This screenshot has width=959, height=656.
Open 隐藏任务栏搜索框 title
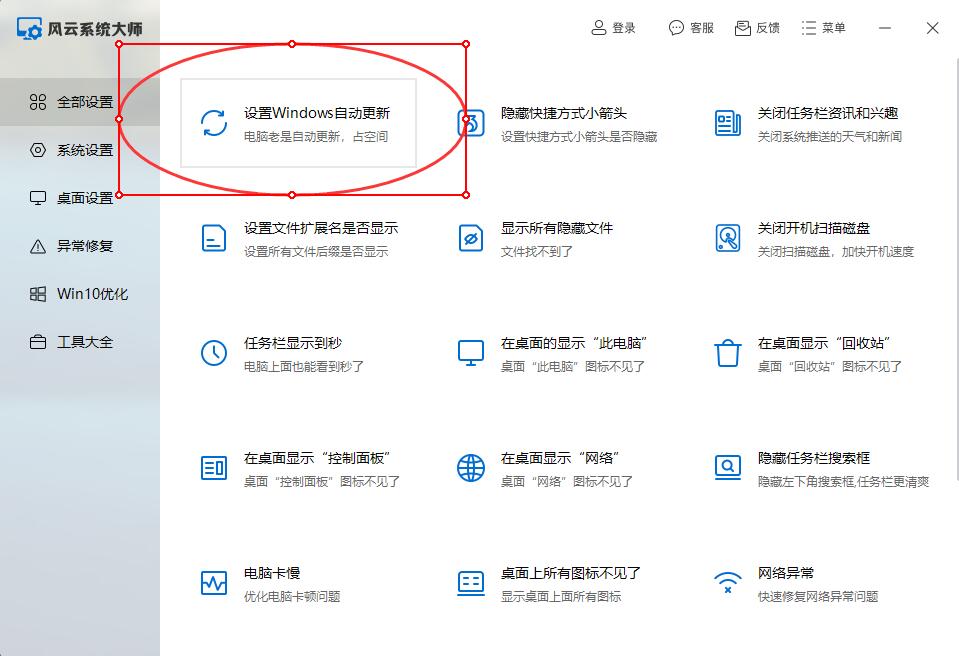pos(814,458)
